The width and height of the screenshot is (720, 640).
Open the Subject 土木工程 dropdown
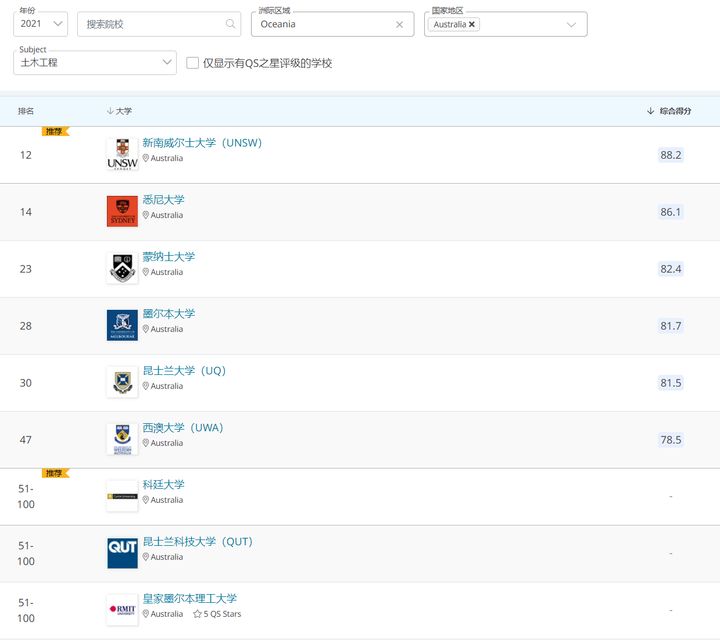click(x=95, y=62)
